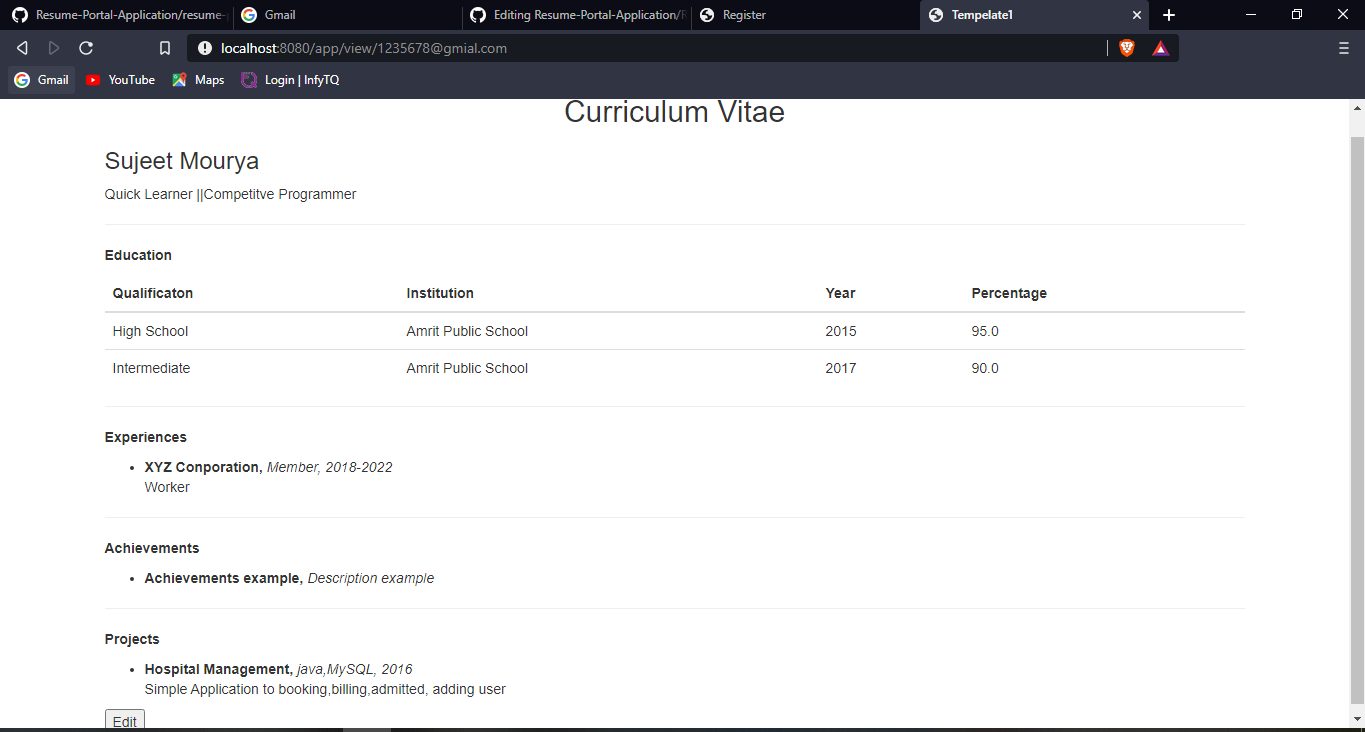Bookmark this page with the bookmark icon

point(165,48)
